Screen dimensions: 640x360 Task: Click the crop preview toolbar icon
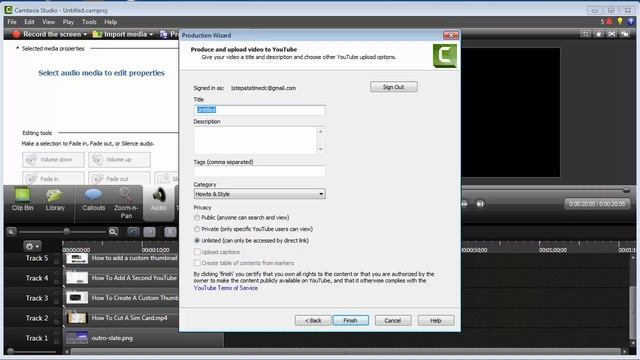[x=586, y=34]
